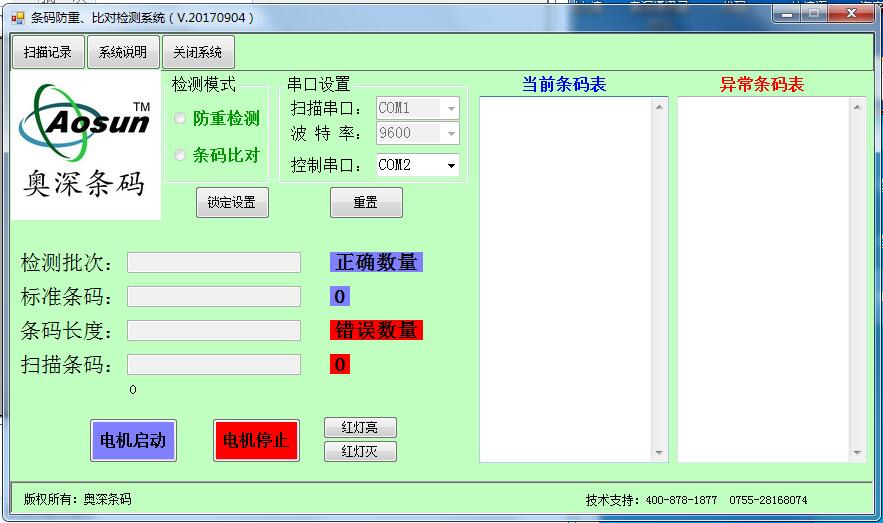Turn on red light with 红灯亮
Viewport: 883px width, 523px height.
coord(360,428)
